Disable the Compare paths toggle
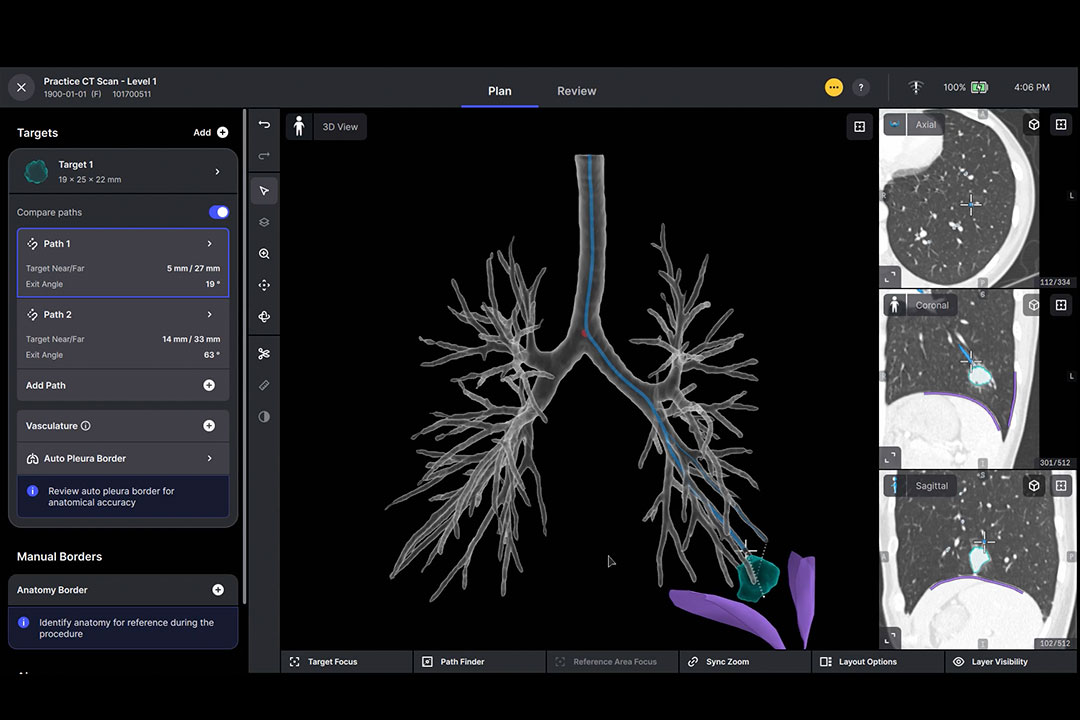 click(218, 212)
